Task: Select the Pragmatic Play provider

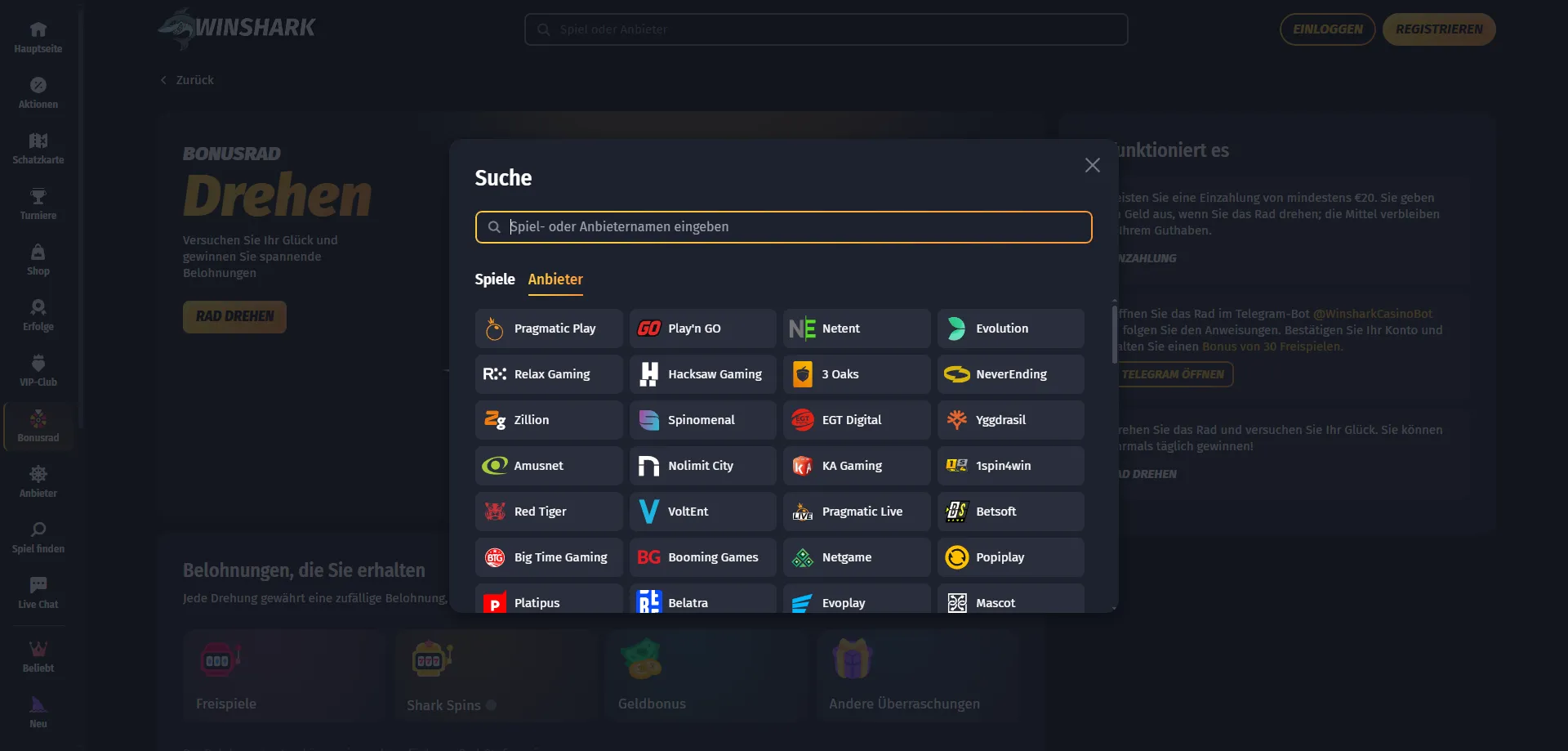Action: 549,329
